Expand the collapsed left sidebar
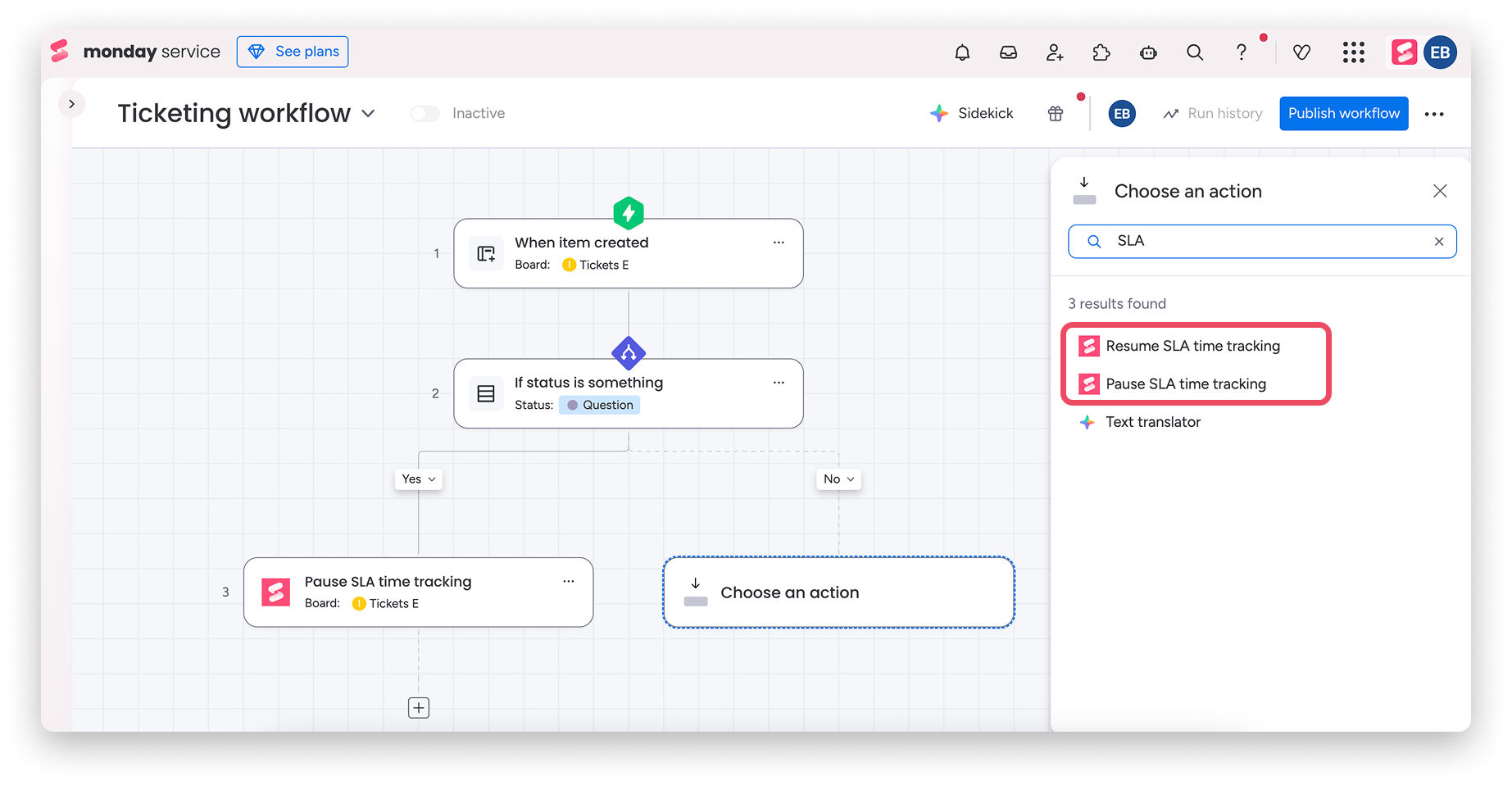Viewport: 1512px width, 785px height. pyautogui.click(x=72, y=104)
